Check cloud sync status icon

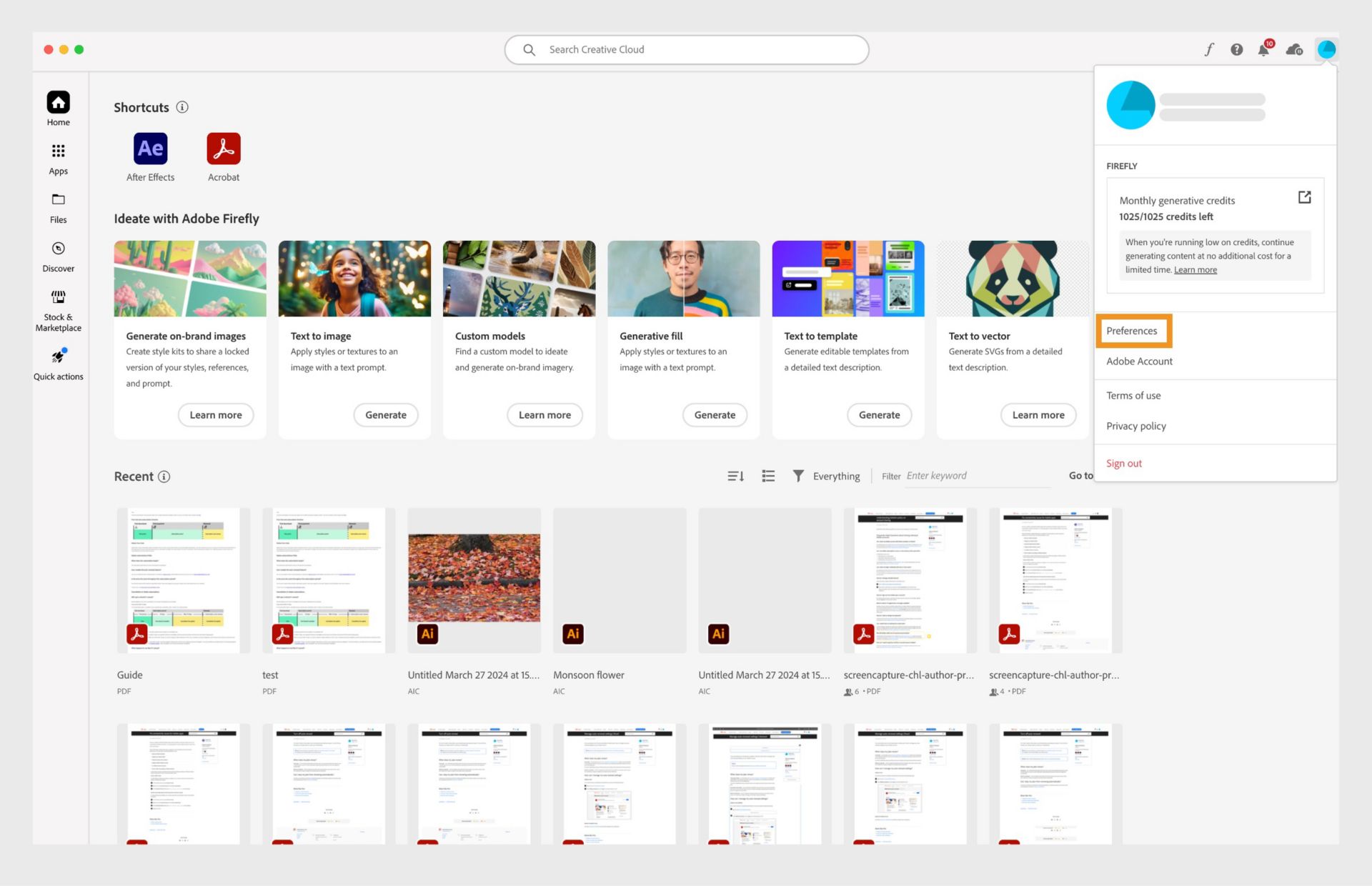click(x=1293, y=49)
